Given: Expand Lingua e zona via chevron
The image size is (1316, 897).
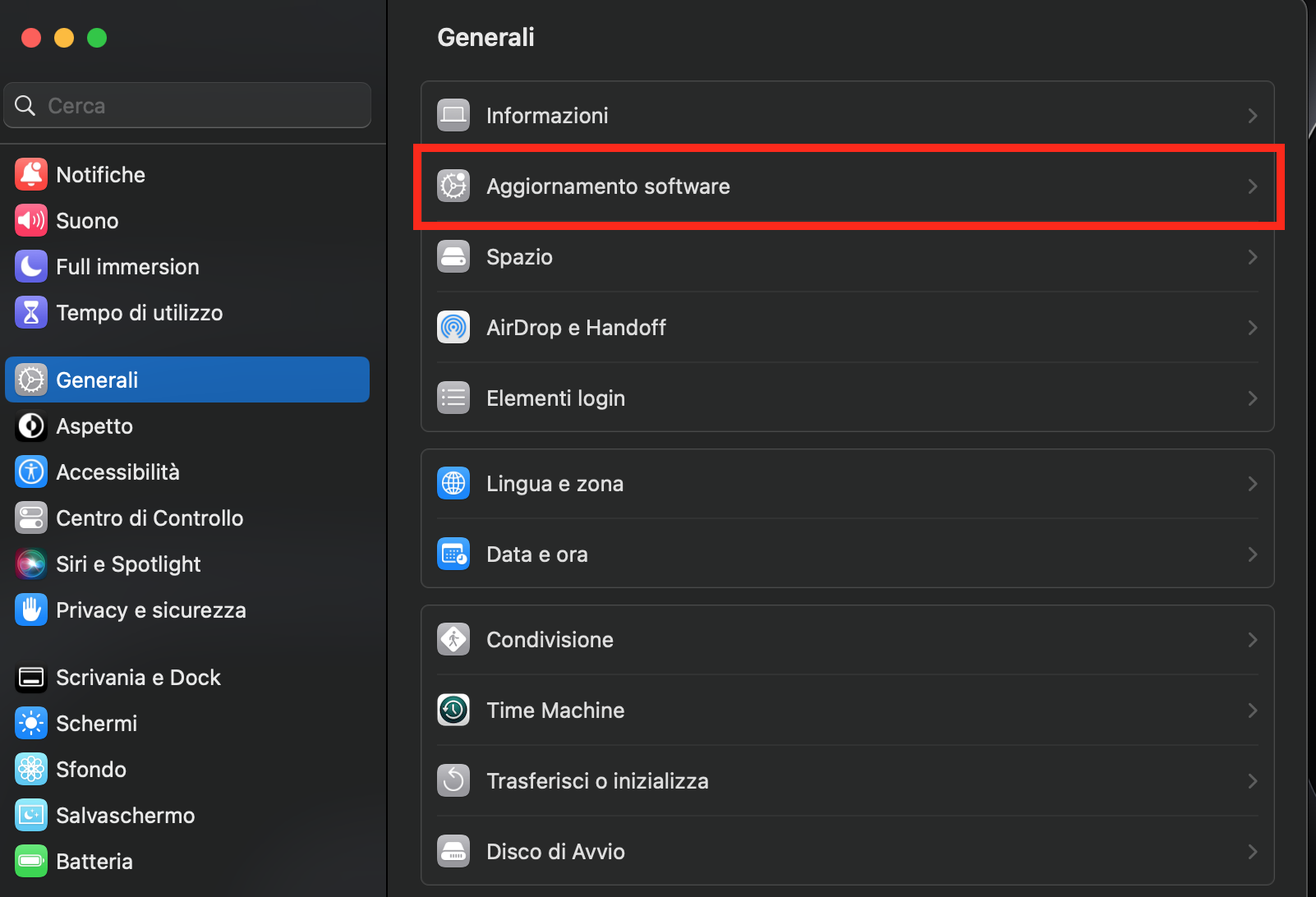Looking at the screenshot, I should [1252, 484].
